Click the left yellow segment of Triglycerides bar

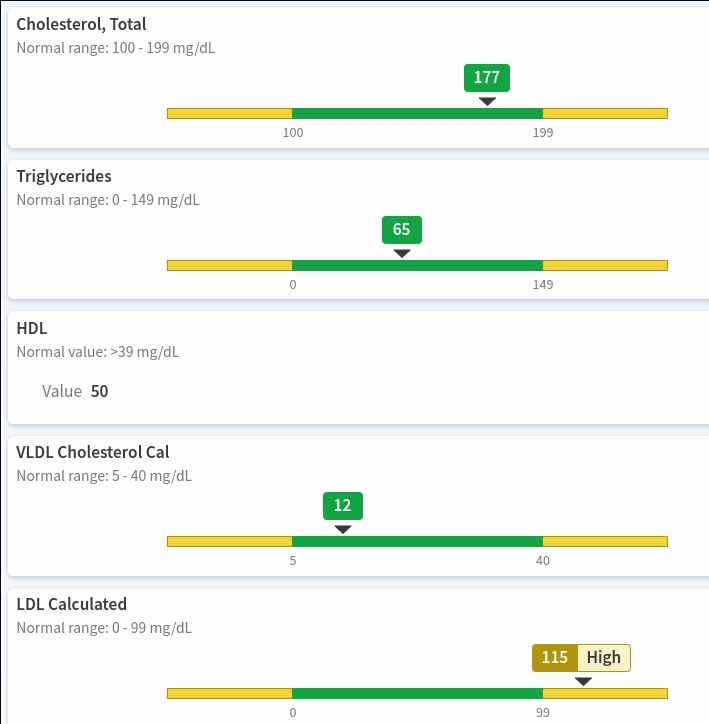[x=229, y=265]
